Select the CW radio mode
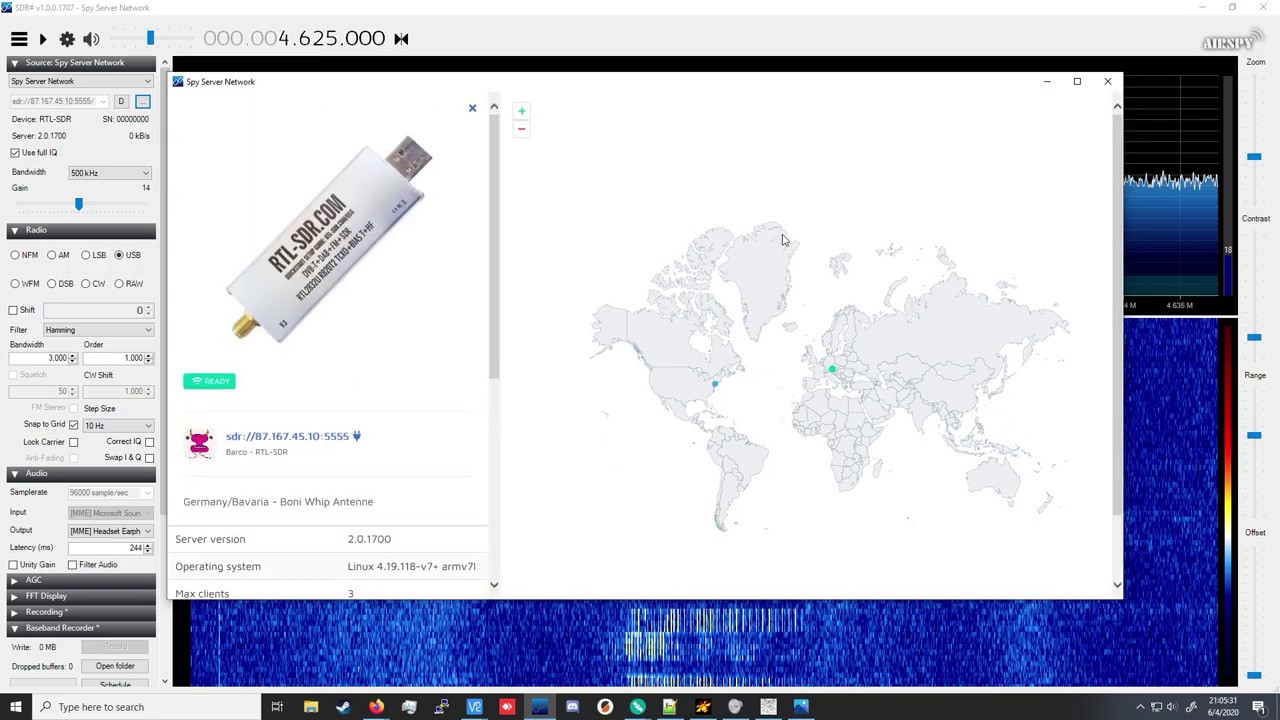The width and height of the screenshot is (1280, 720). coord(86,284)
